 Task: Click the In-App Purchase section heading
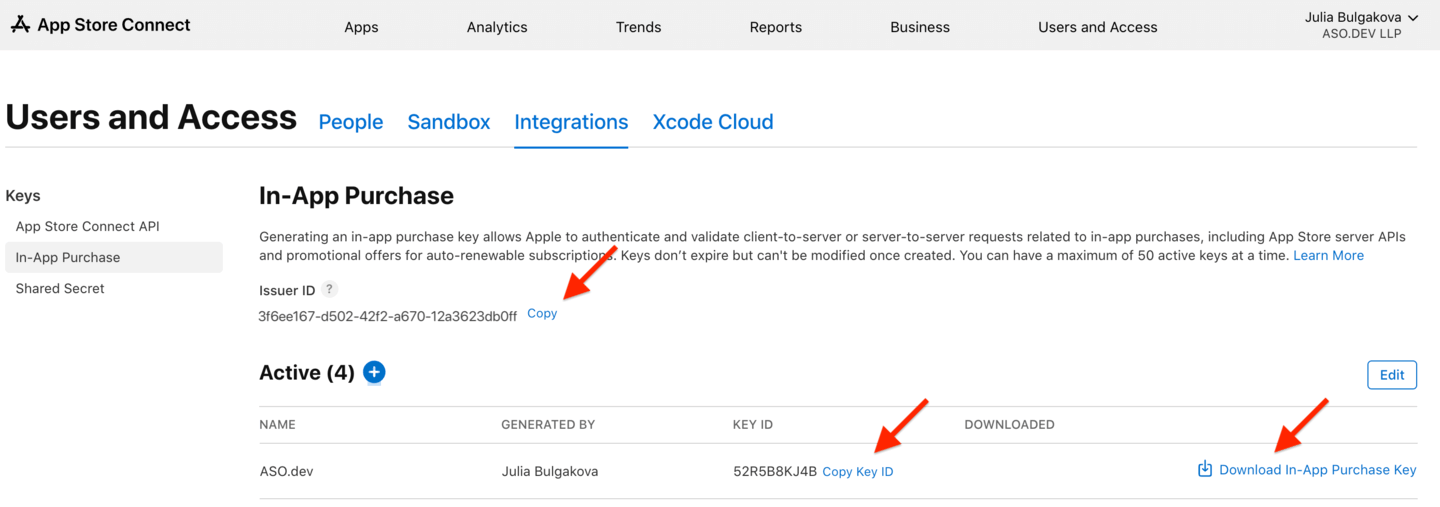click(x=356, y=196)
